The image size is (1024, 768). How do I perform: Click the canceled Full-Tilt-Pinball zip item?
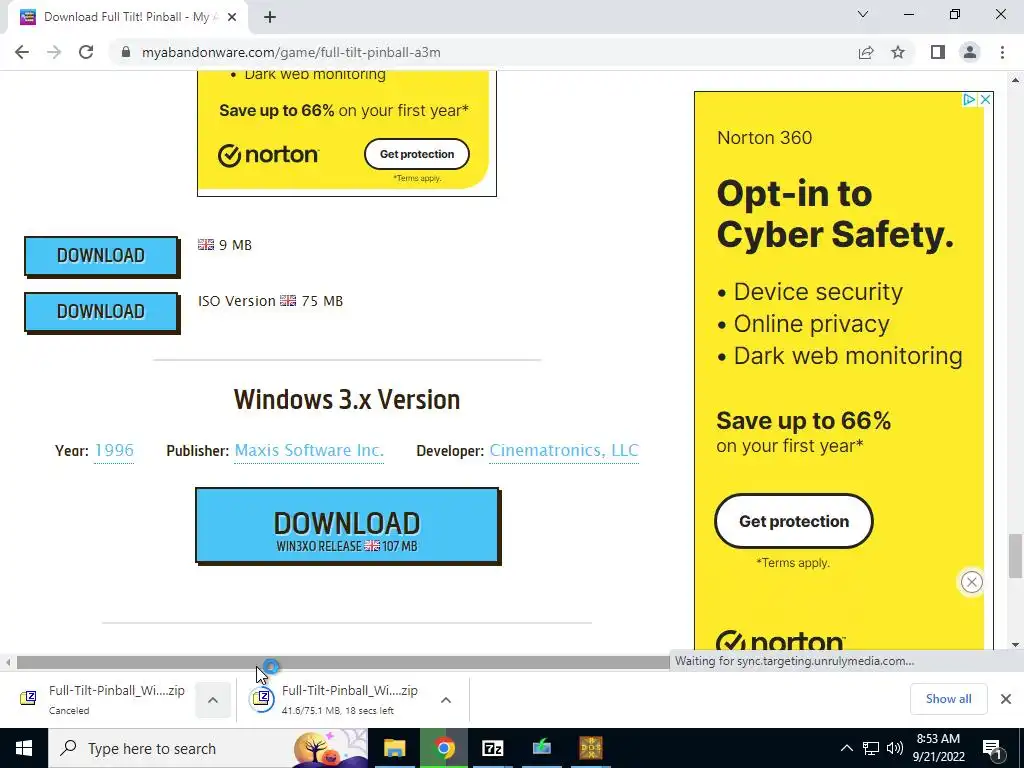click(x=104, y=699)
